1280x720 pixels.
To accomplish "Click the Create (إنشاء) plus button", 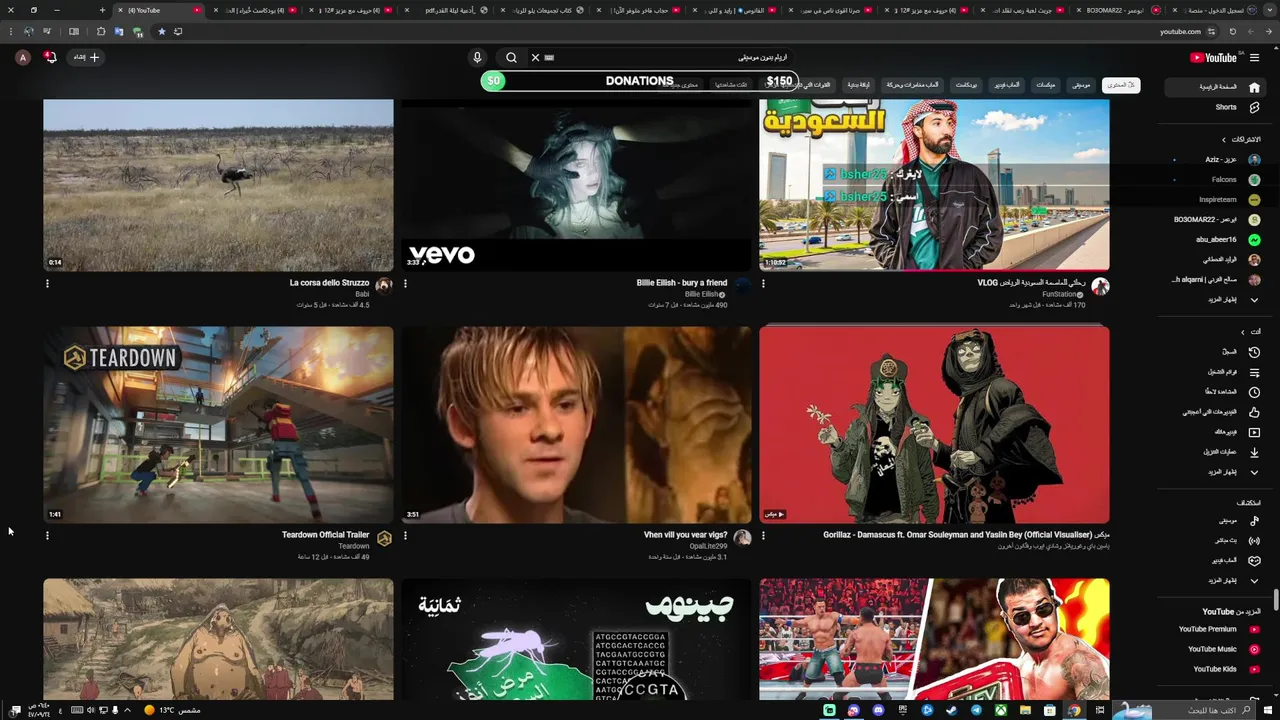I will pos(86,58).
